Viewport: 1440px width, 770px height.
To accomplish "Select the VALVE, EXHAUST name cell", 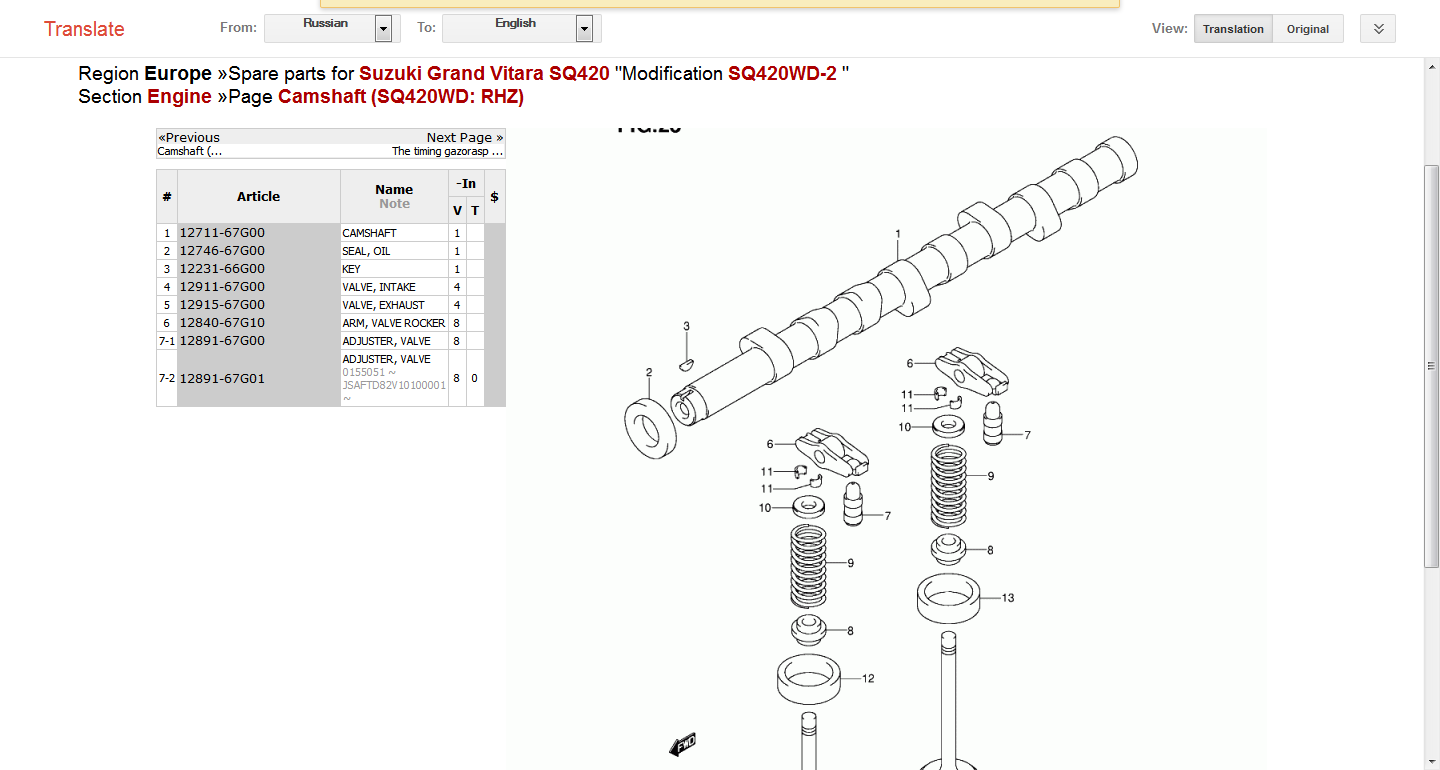I will (x=394, y=305).
